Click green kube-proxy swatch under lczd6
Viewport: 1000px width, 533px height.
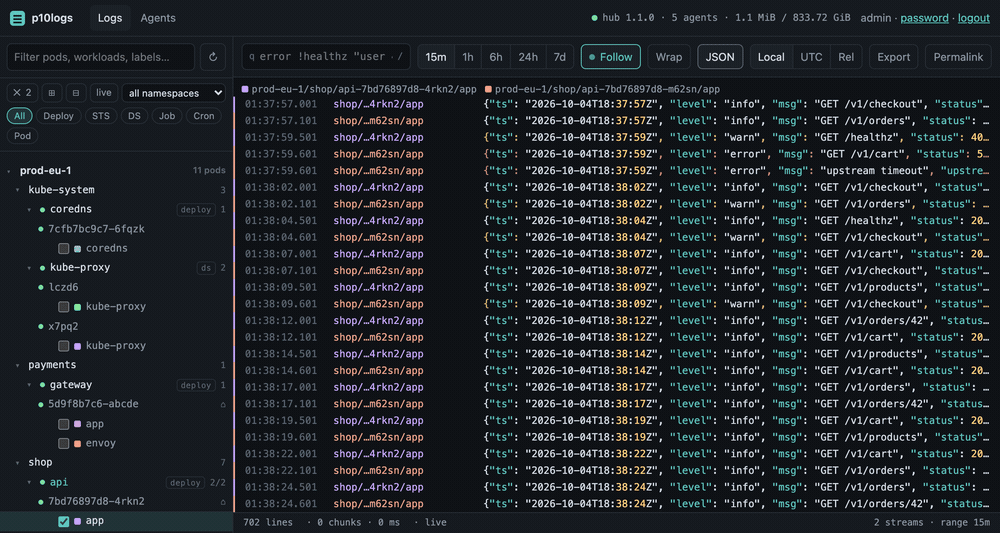coord(78,307)
